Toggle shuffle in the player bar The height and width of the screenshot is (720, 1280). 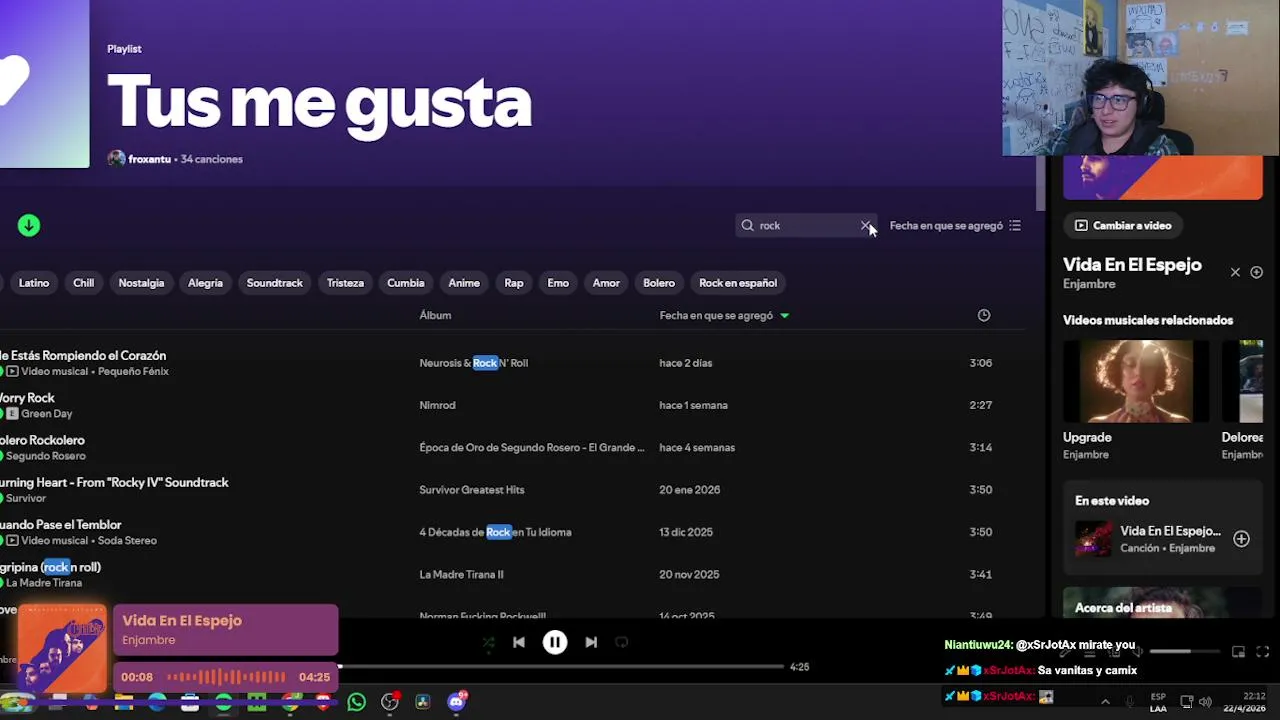488,643
